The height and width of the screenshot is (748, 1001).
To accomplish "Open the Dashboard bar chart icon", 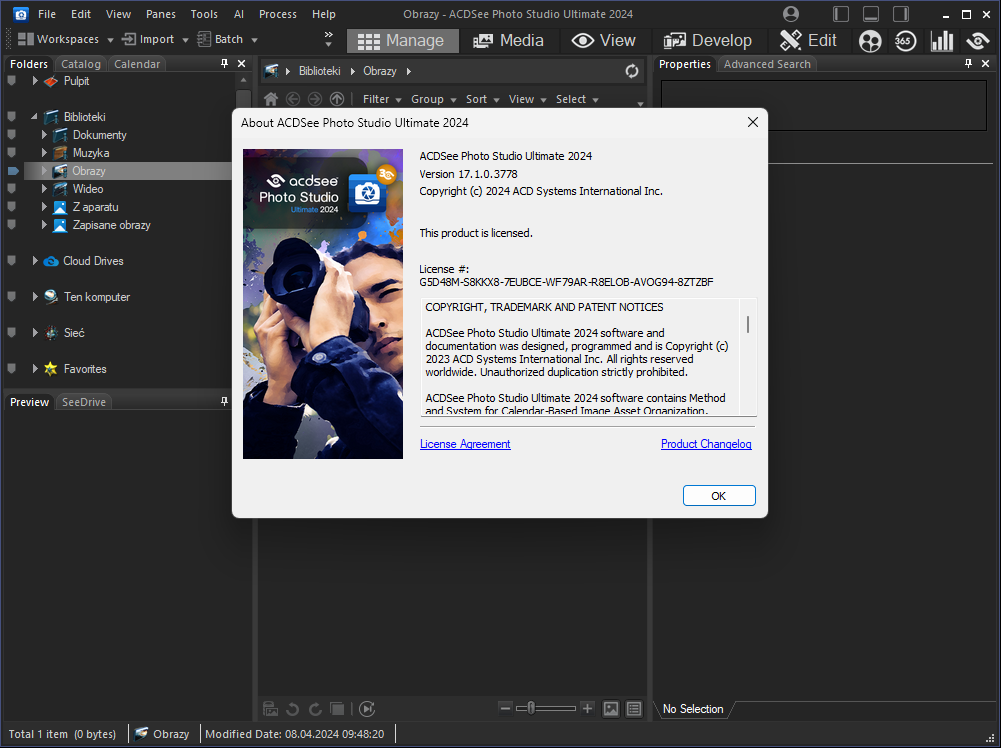I will 942,41.
